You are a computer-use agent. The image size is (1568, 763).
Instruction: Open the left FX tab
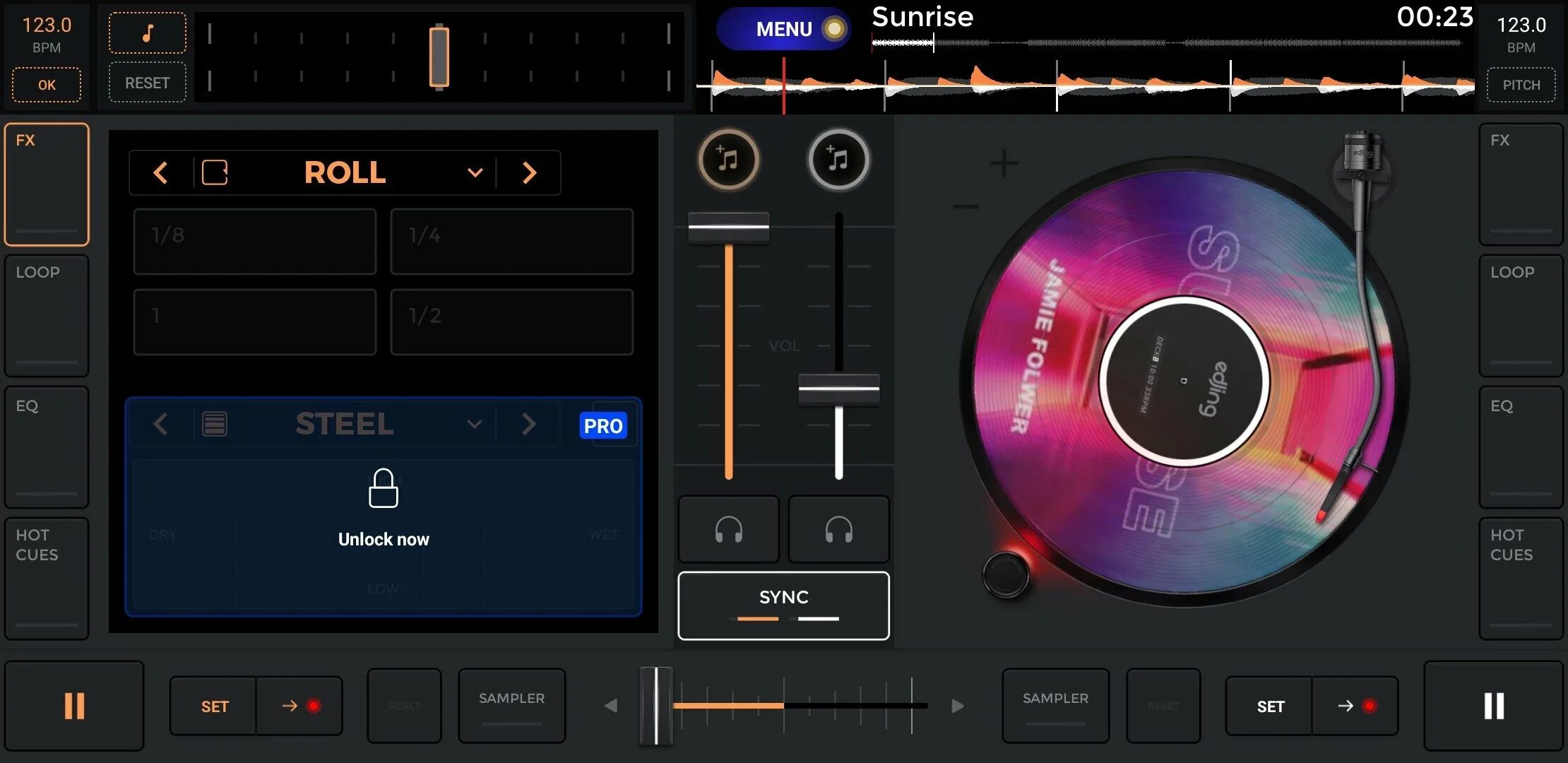pyautogui.click(x=47, y=184)
